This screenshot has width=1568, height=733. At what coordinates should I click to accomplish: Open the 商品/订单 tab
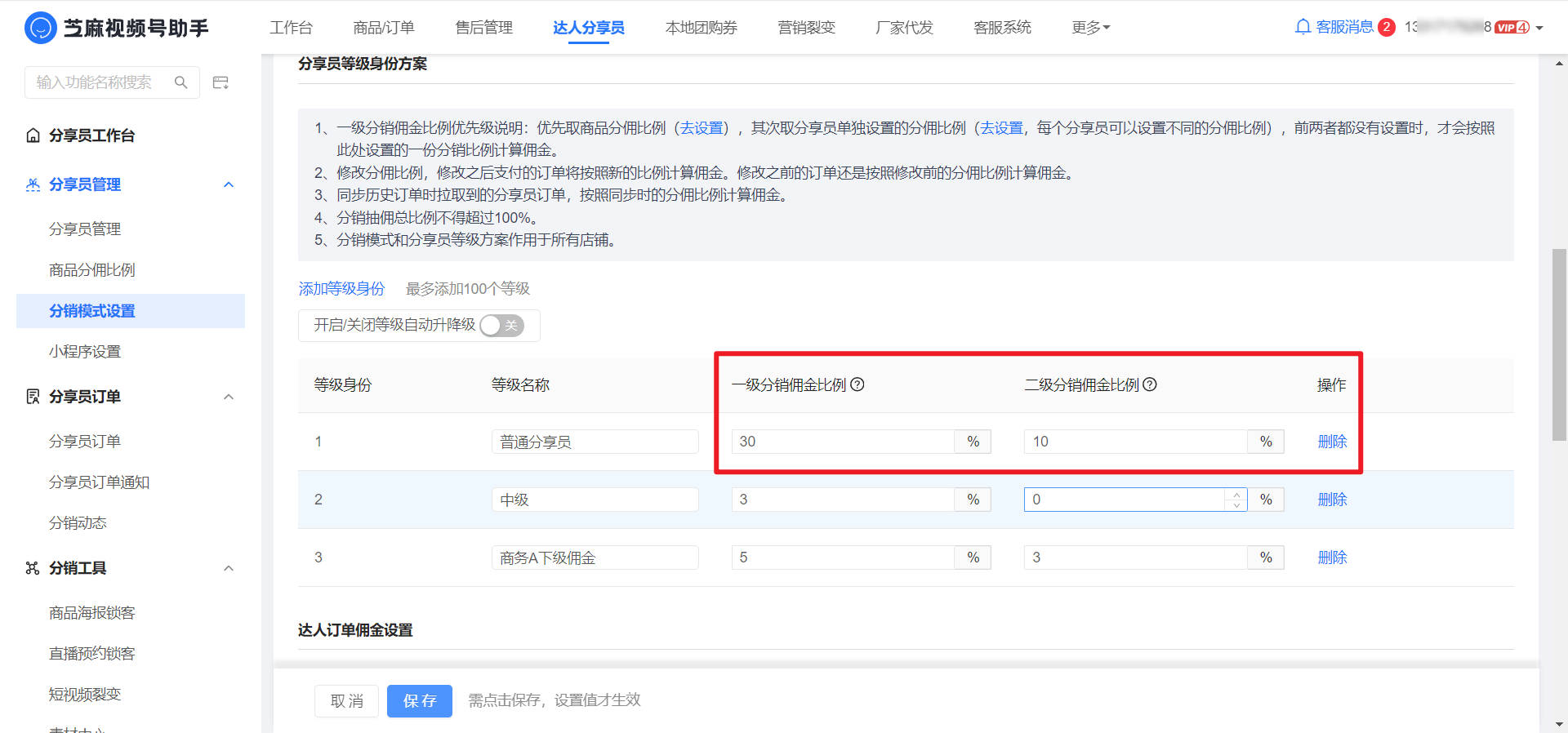click(384, 28)
